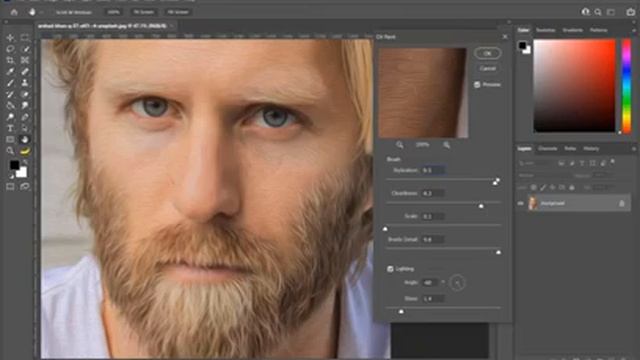
Task: Select the Spot Healing Brush tool
Action: (x=25, y=72)
